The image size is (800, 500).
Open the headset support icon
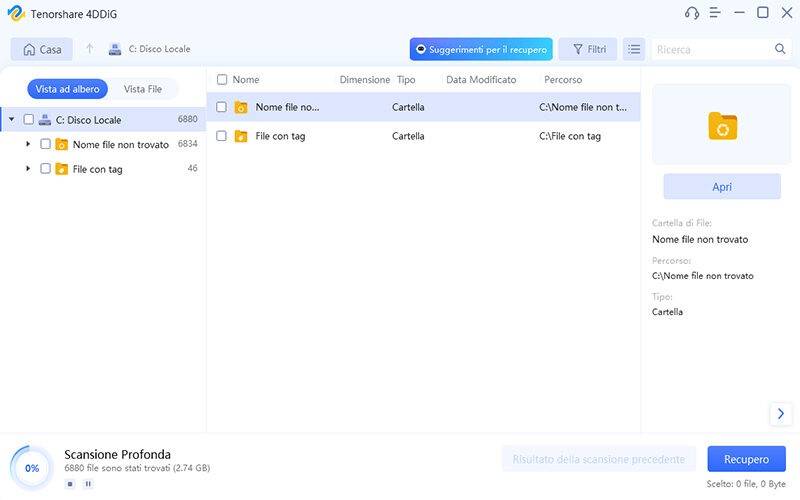[x=691, y=13]
